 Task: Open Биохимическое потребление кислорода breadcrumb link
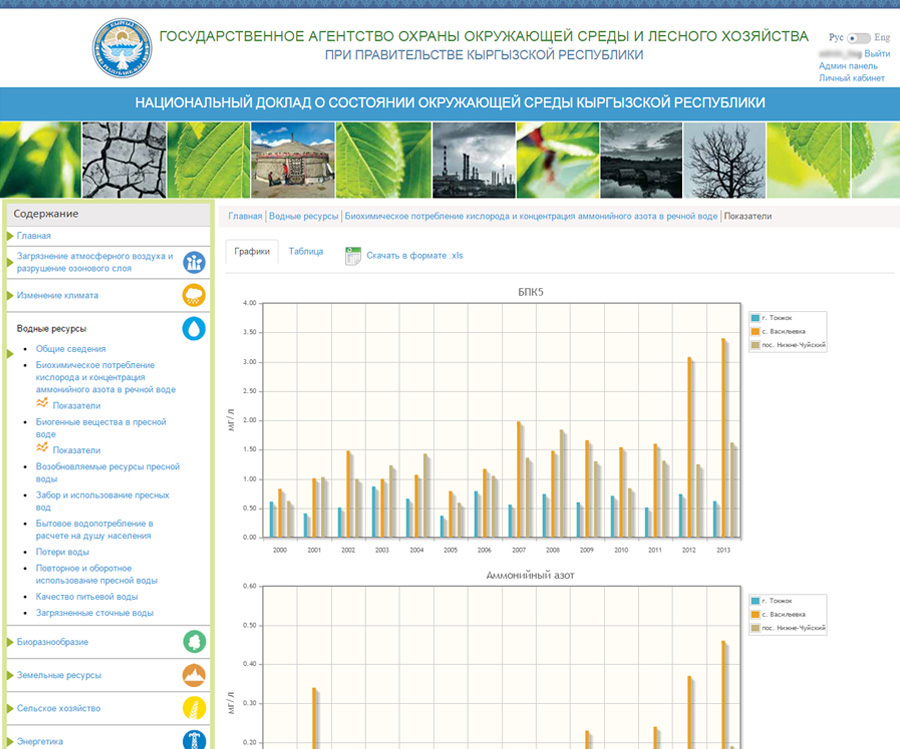(531, 216)
